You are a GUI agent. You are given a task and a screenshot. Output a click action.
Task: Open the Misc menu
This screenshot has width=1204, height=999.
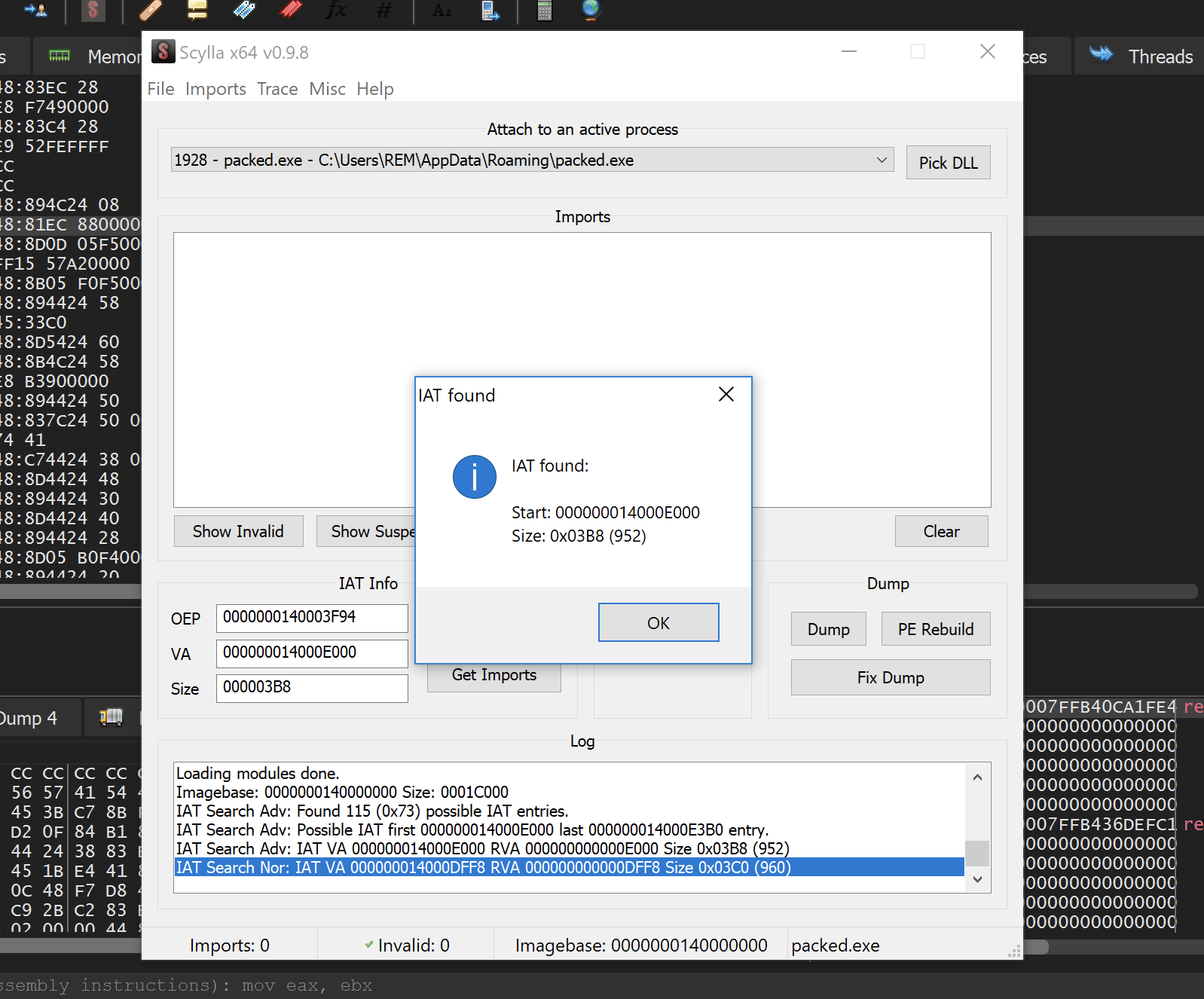tap(327, 89)
